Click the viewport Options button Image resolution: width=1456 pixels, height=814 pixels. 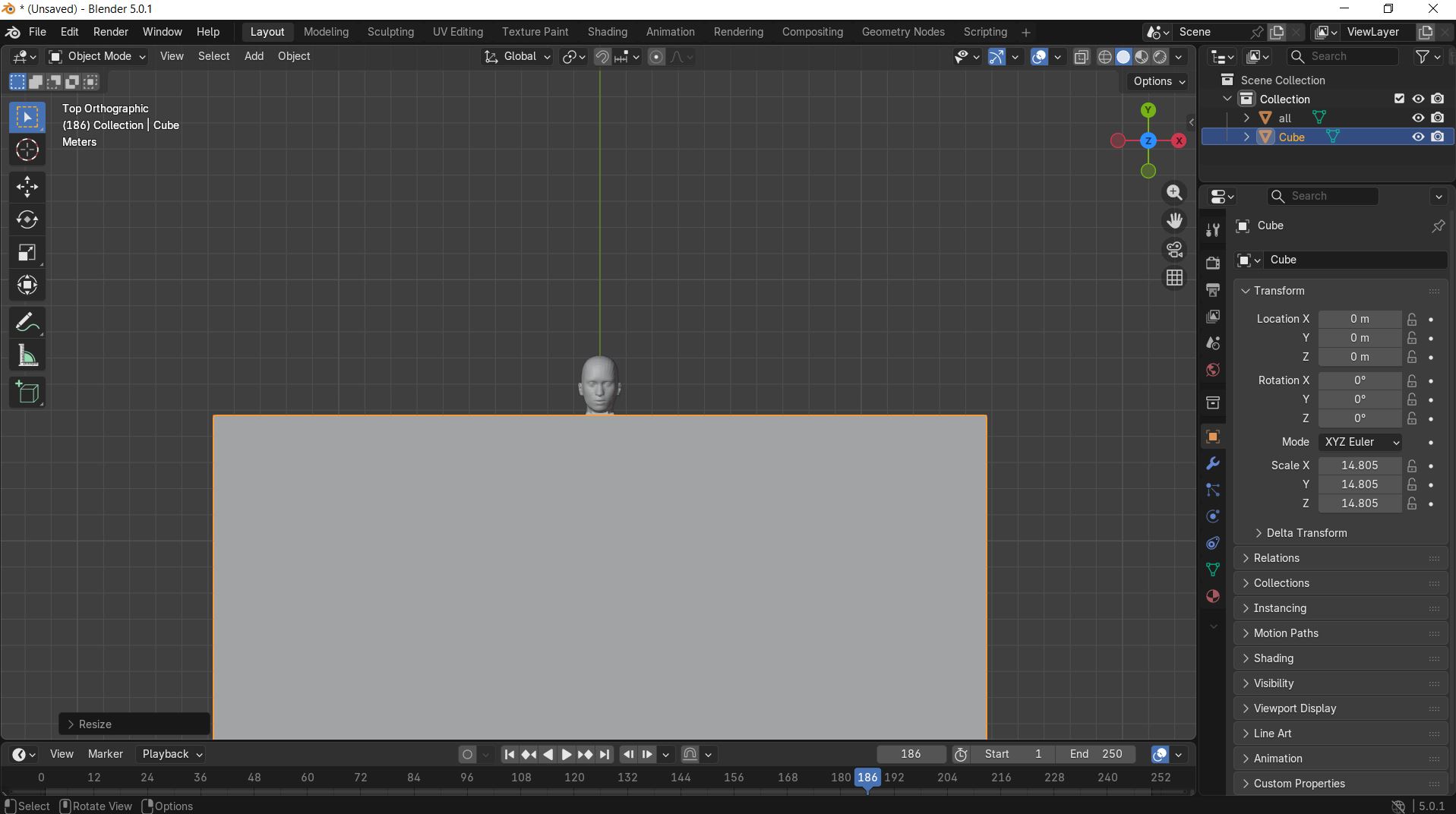click(1158, 81)
